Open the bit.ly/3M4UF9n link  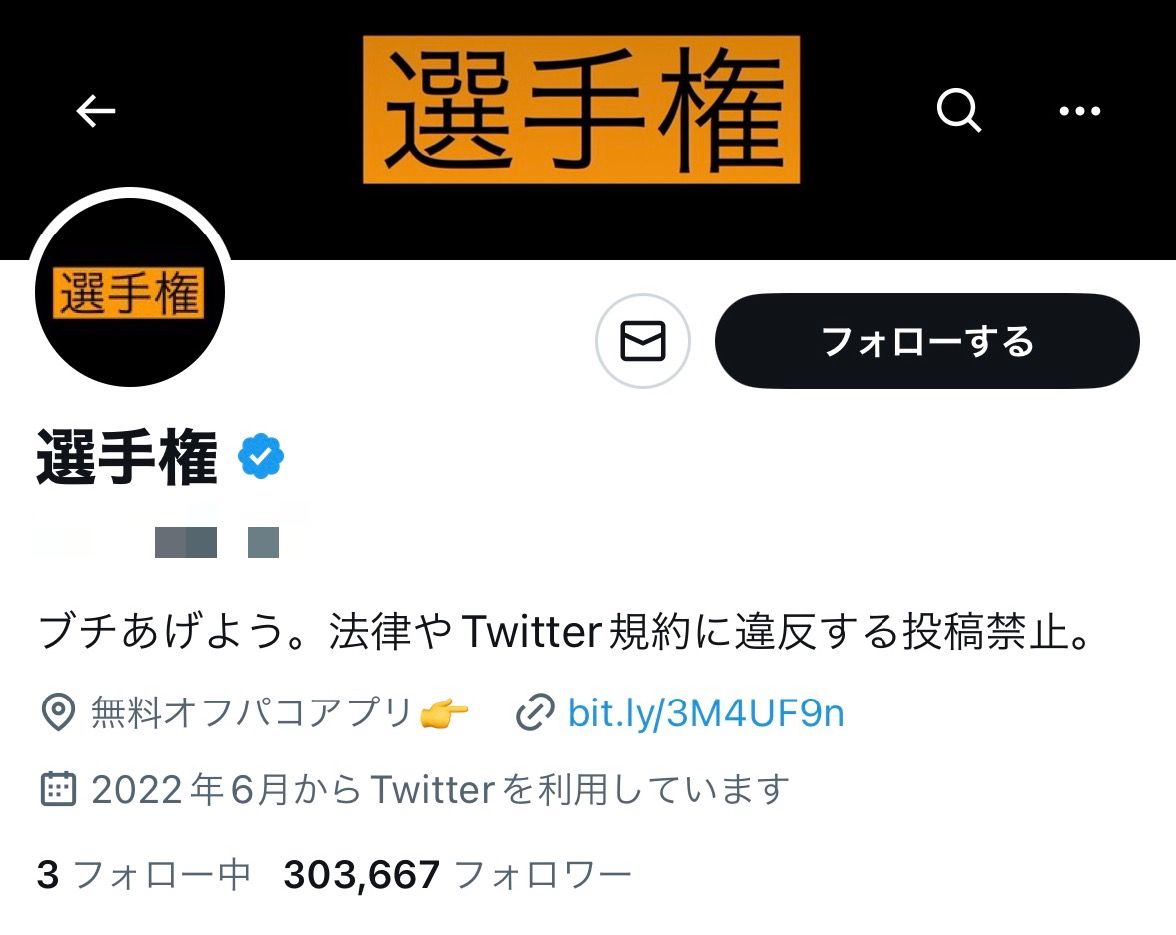(x=706, y=713)
